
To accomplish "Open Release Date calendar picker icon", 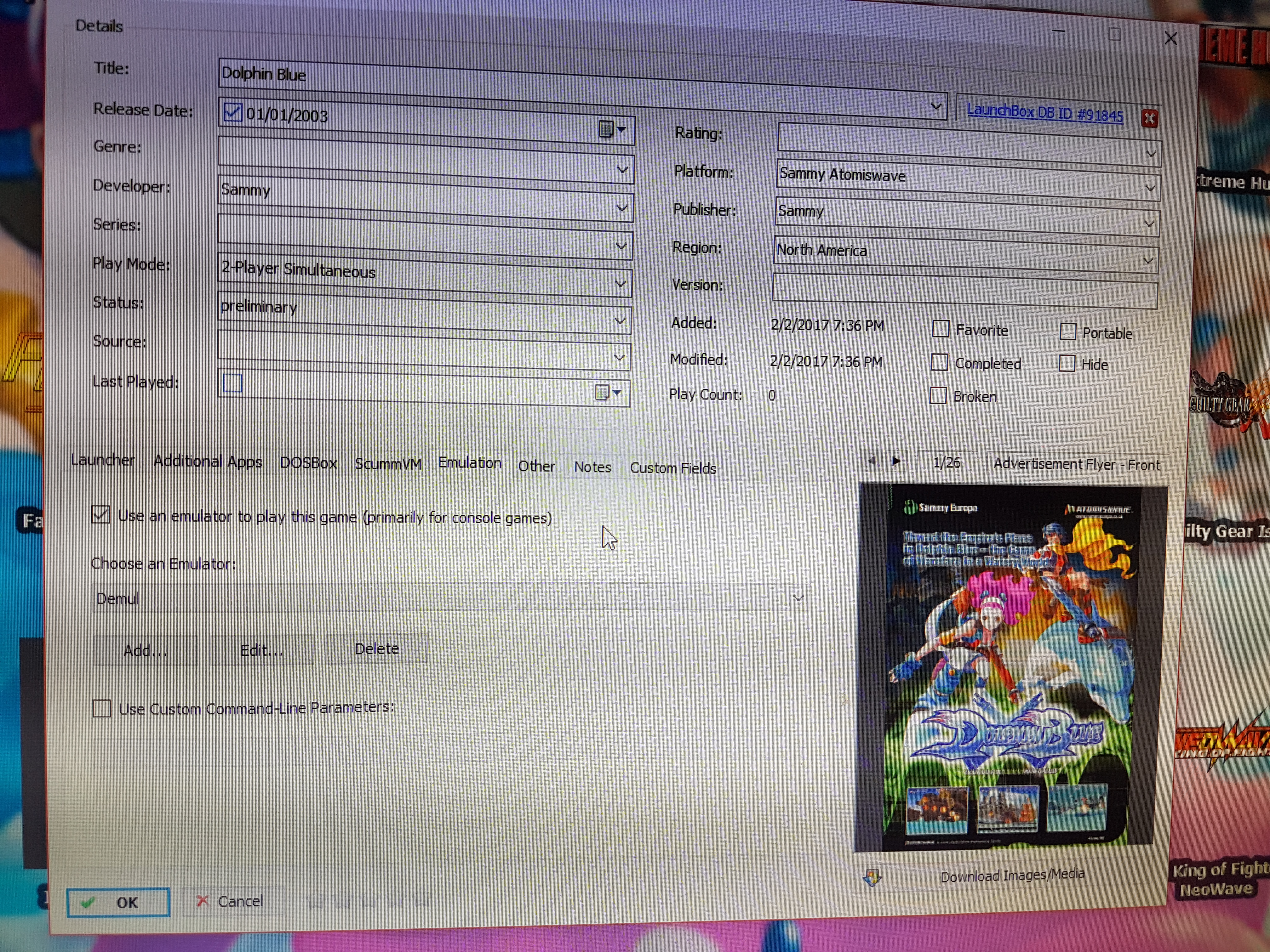I will [612, 130].
